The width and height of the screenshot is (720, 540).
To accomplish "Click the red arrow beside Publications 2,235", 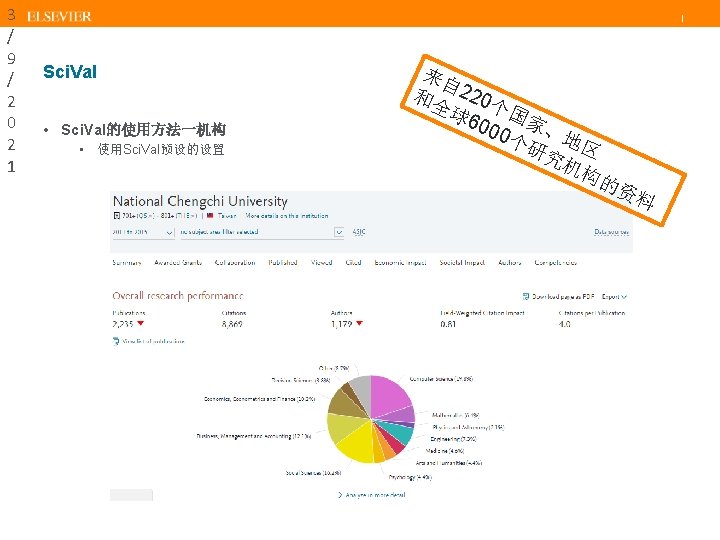I will click(x=141, y=323).
